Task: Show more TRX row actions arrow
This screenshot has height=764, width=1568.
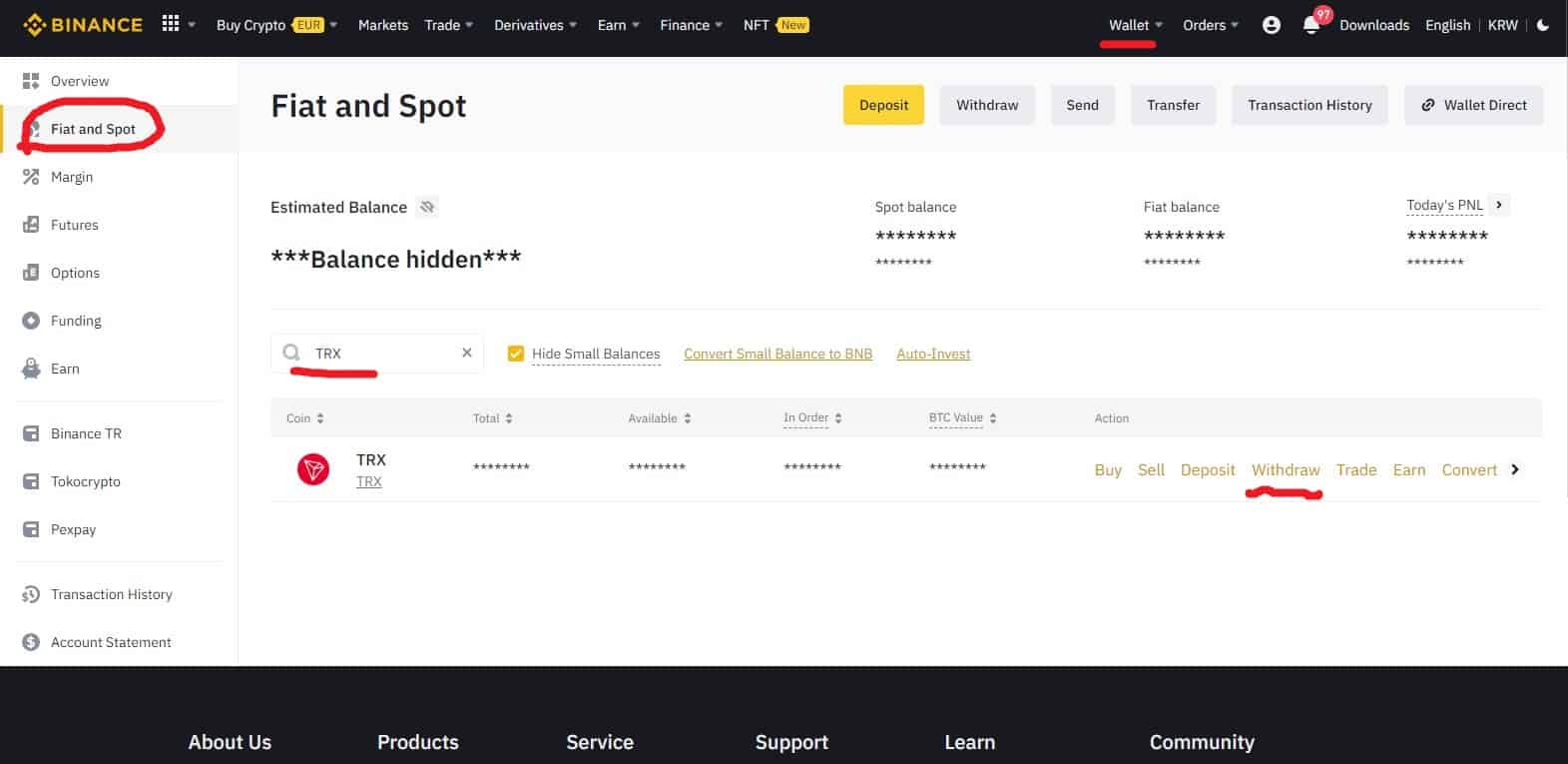Action: 1515,469
